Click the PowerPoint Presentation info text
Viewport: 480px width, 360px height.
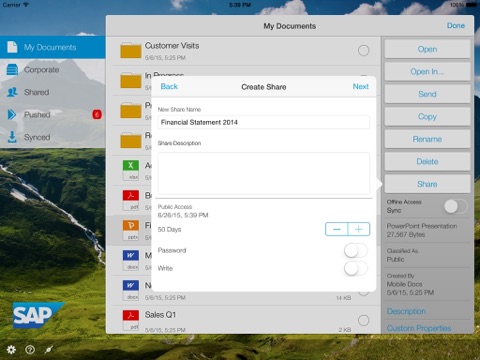tap(422, 230)
